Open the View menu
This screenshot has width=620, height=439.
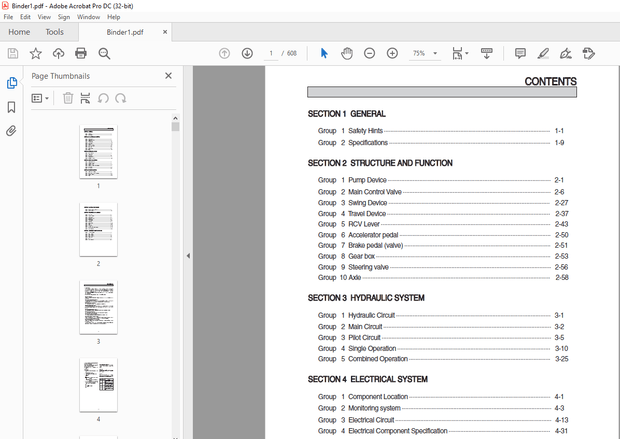44,17
